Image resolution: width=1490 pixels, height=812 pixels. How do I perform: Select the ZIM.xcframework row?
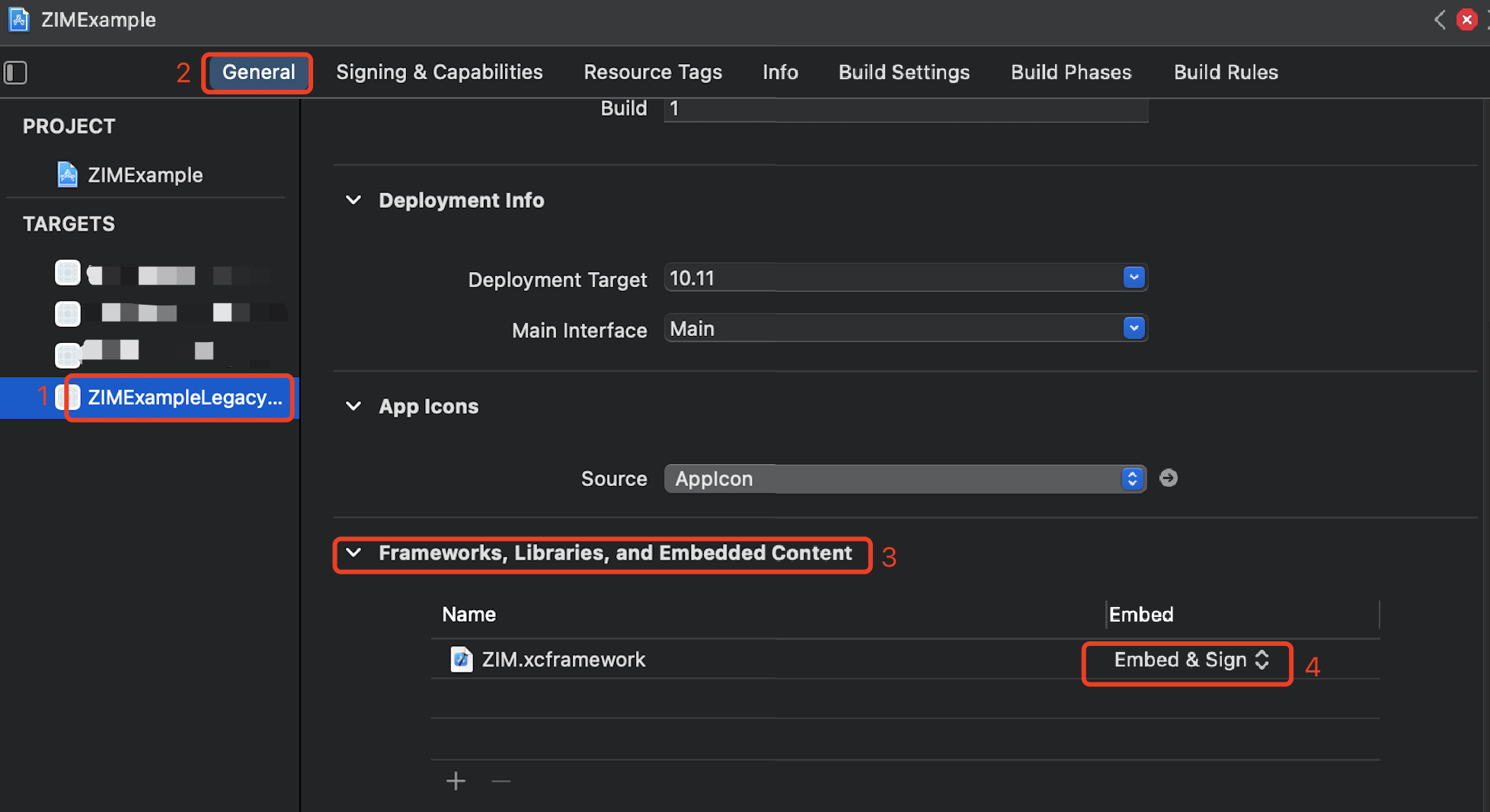pyautogui.click(x=905, y=659)
